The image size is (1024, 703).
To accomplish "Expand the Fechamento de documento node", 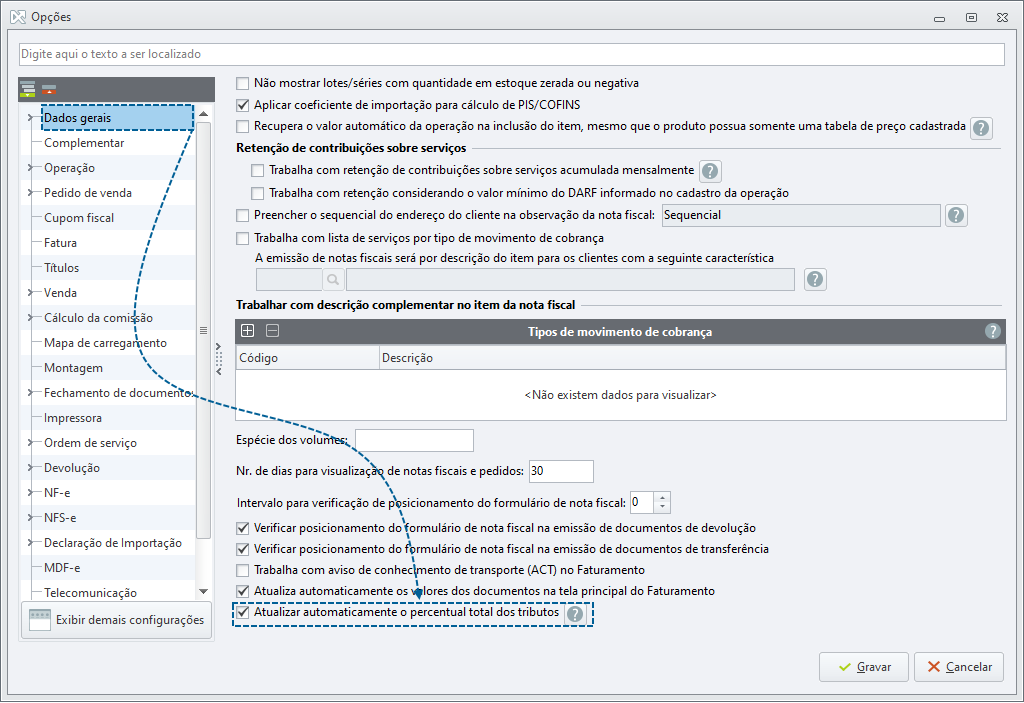I will (x=30, y=393).
